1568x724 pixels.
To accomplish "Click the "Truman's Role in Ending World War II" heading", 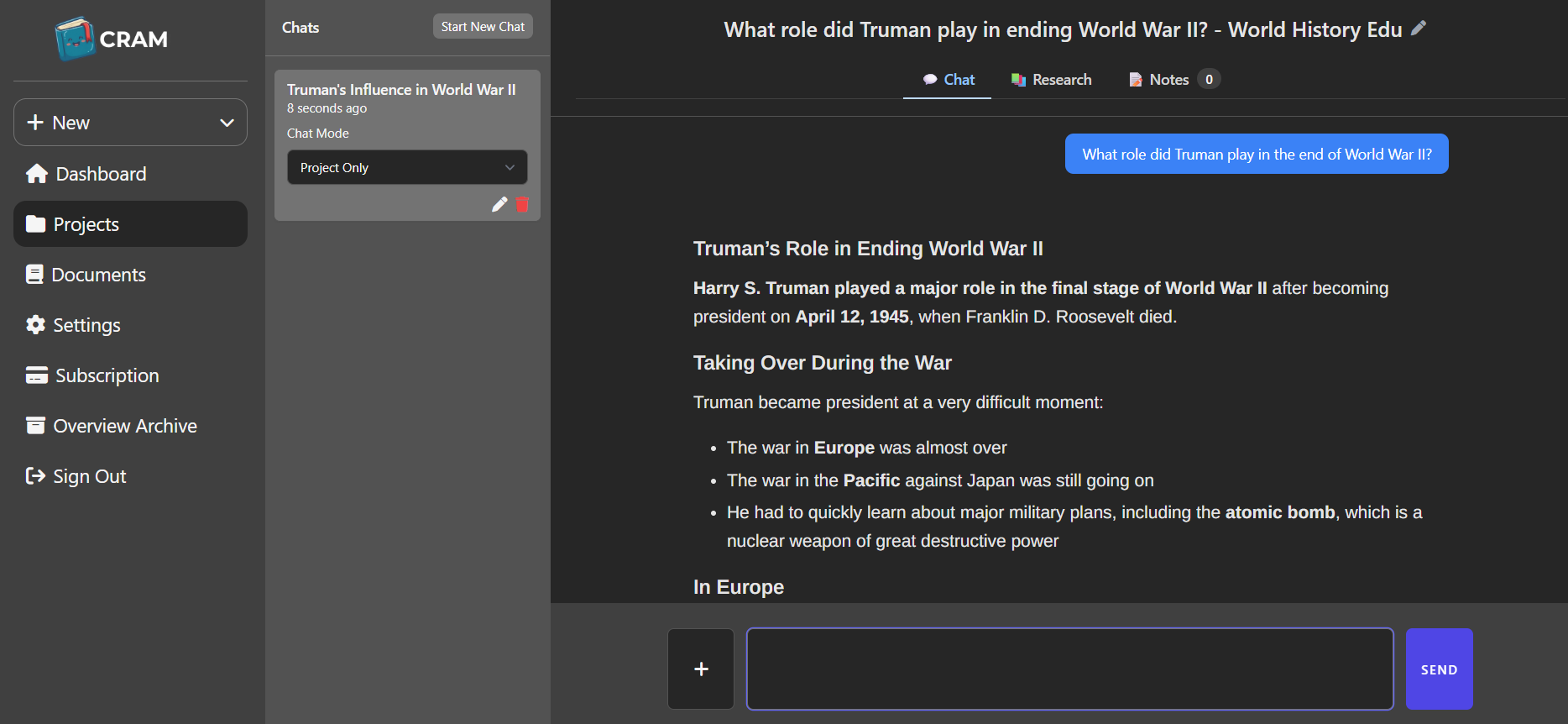I will pos(868,249).
